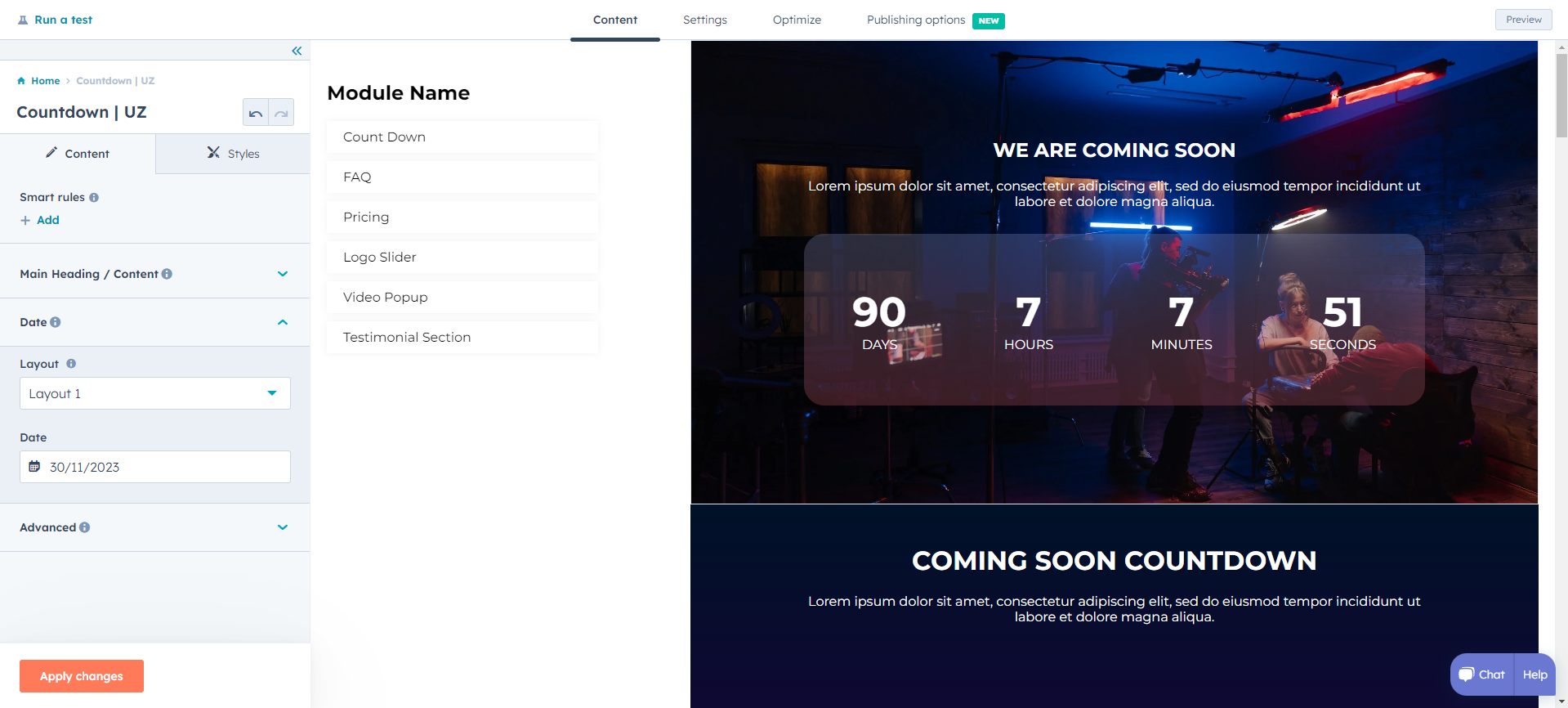Open the Layout 1 dropdown
The height and width of the screenshot is (708, 1568).
point(155,393)
